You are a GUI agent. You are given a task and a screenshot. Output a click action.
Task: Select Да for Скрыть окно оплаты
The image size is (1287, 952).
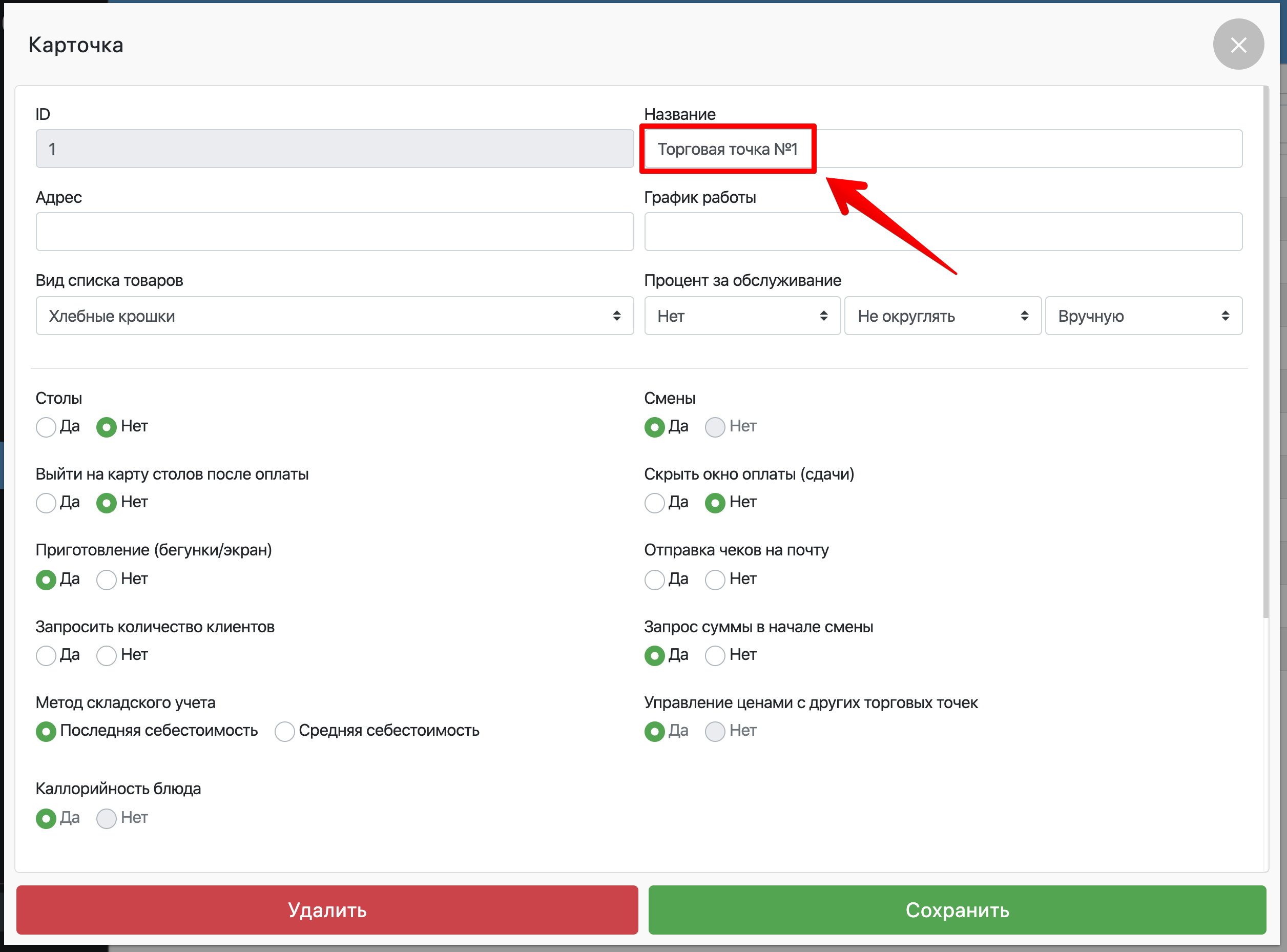pos(654,503)
